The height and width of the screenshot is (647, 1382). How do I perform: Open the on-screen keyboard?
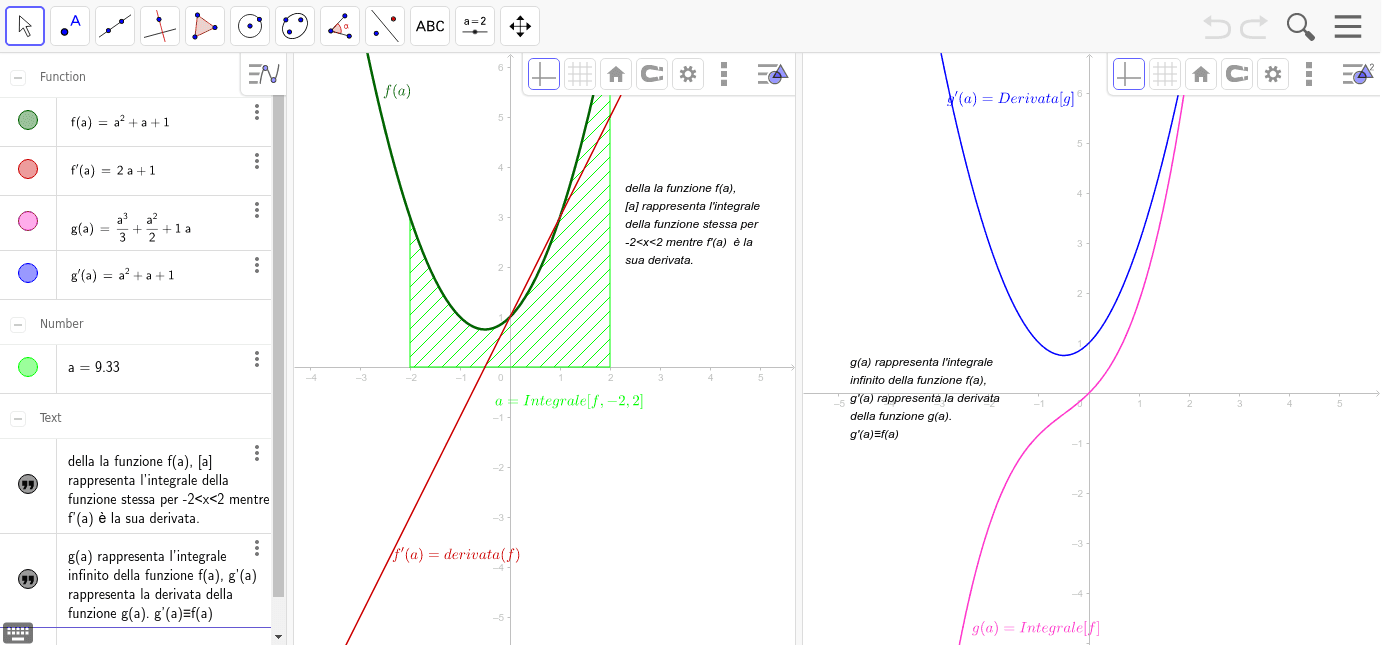(x=18, y=632)
